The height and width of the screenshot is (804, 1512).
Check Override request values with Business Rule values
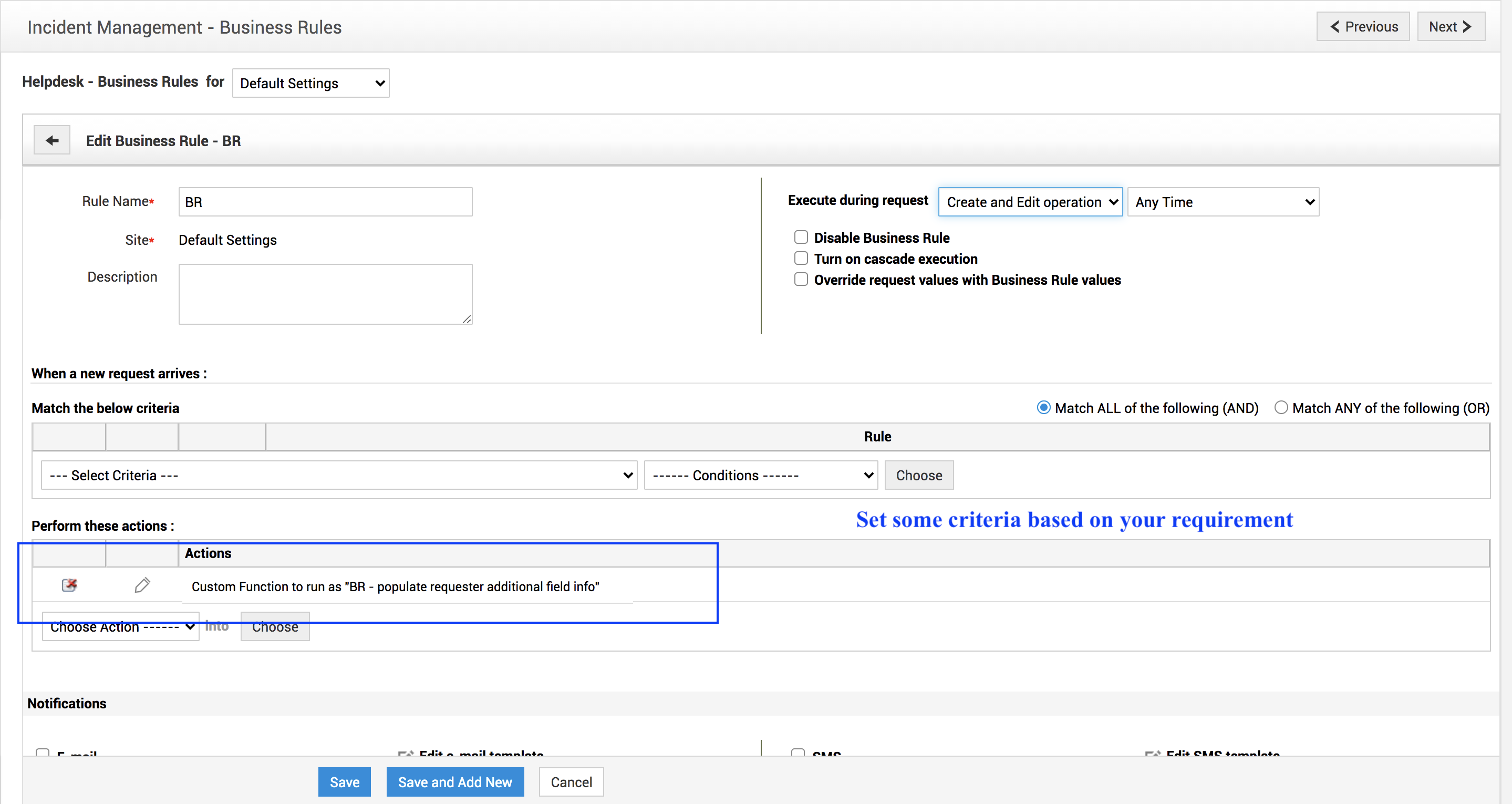click(801, 280)
